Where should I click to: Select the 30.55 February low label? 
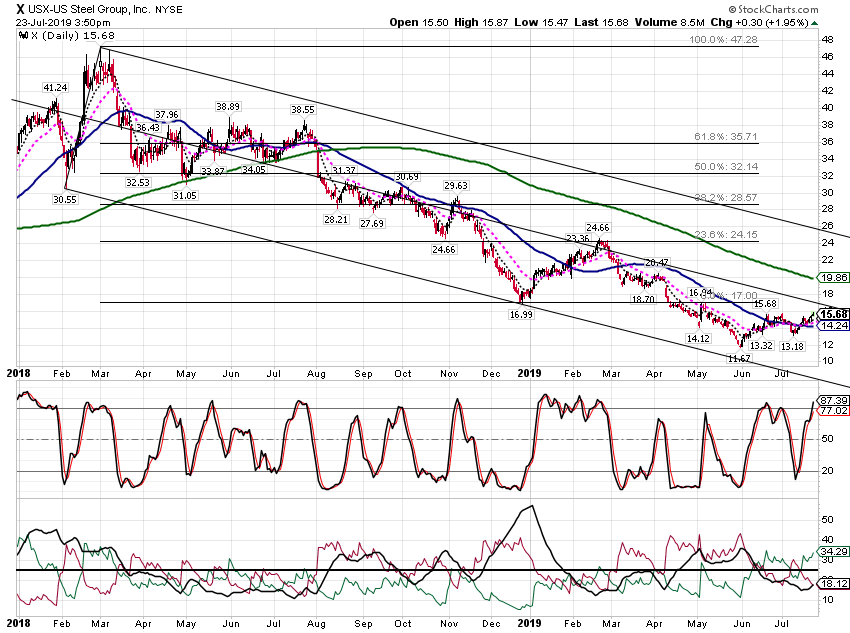click(x=65, y=199)
